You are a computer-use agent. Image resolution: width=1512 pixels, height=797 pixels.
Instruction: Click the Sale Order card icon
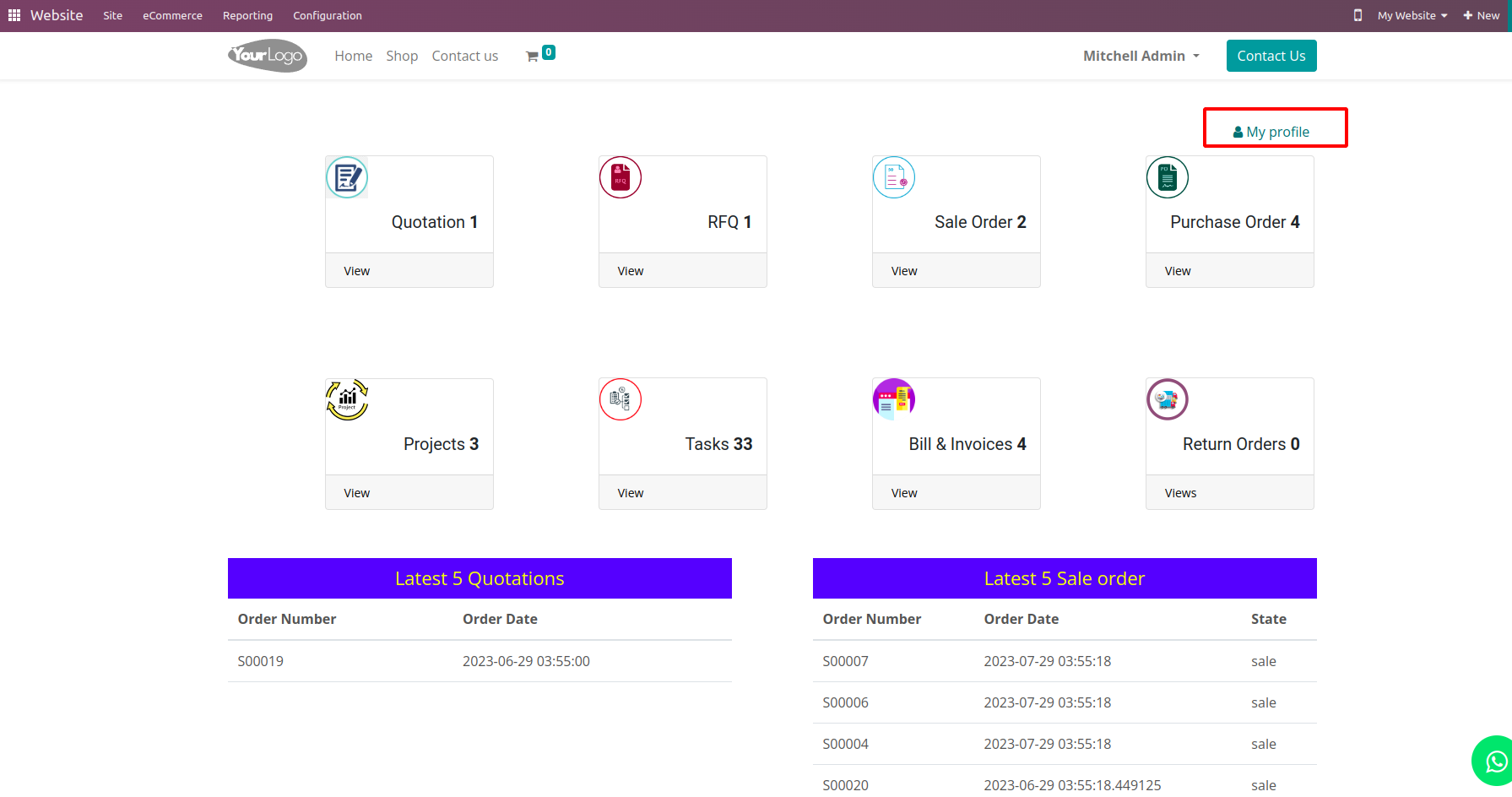click(894, 177)
